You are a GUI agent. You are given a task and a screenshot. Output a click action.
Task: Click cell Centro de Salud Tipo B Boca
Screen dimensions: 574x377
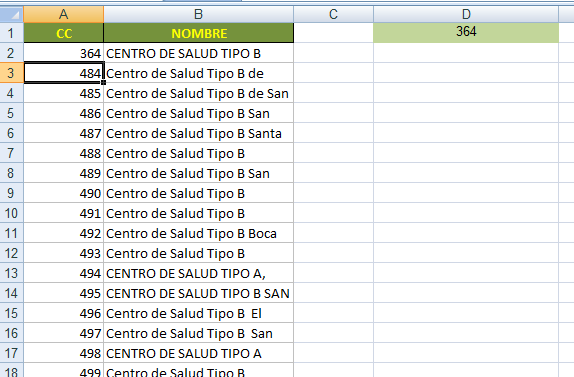198,233
